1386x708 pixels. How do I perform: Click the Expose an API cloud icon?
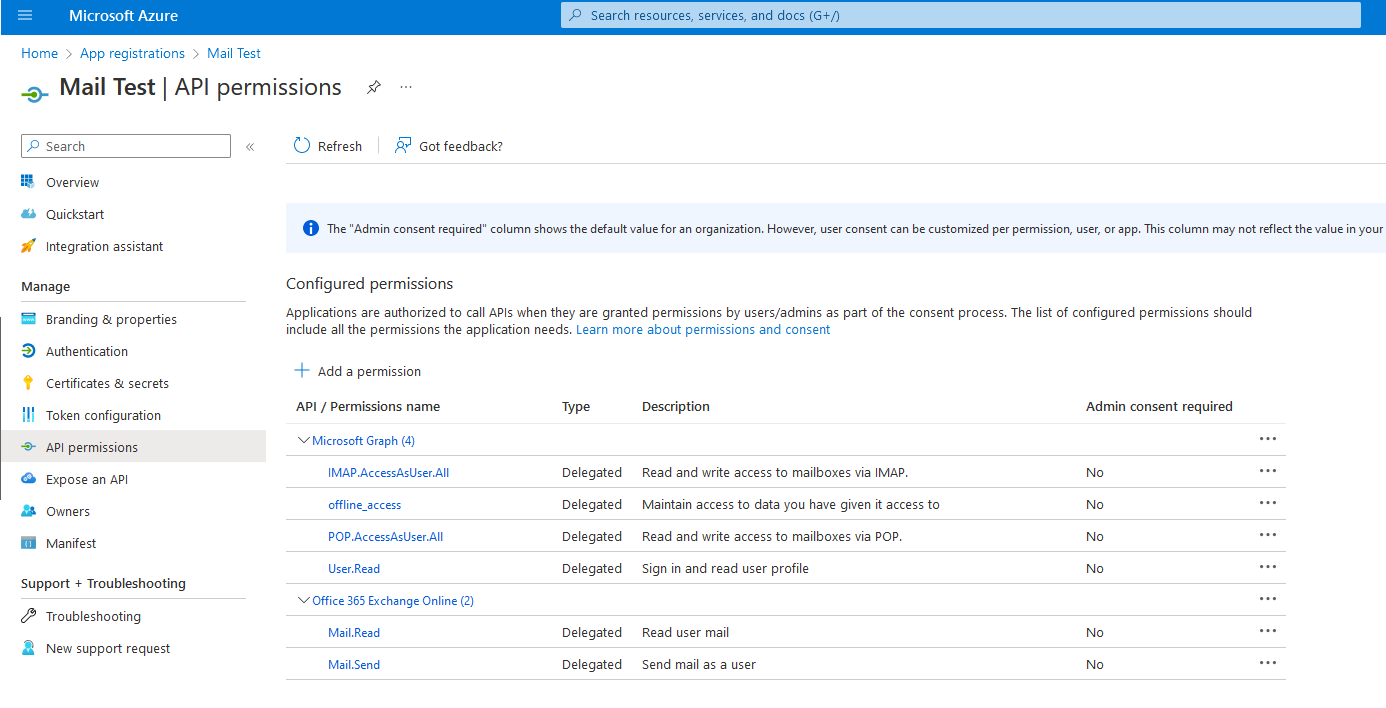tap(28, 479)
